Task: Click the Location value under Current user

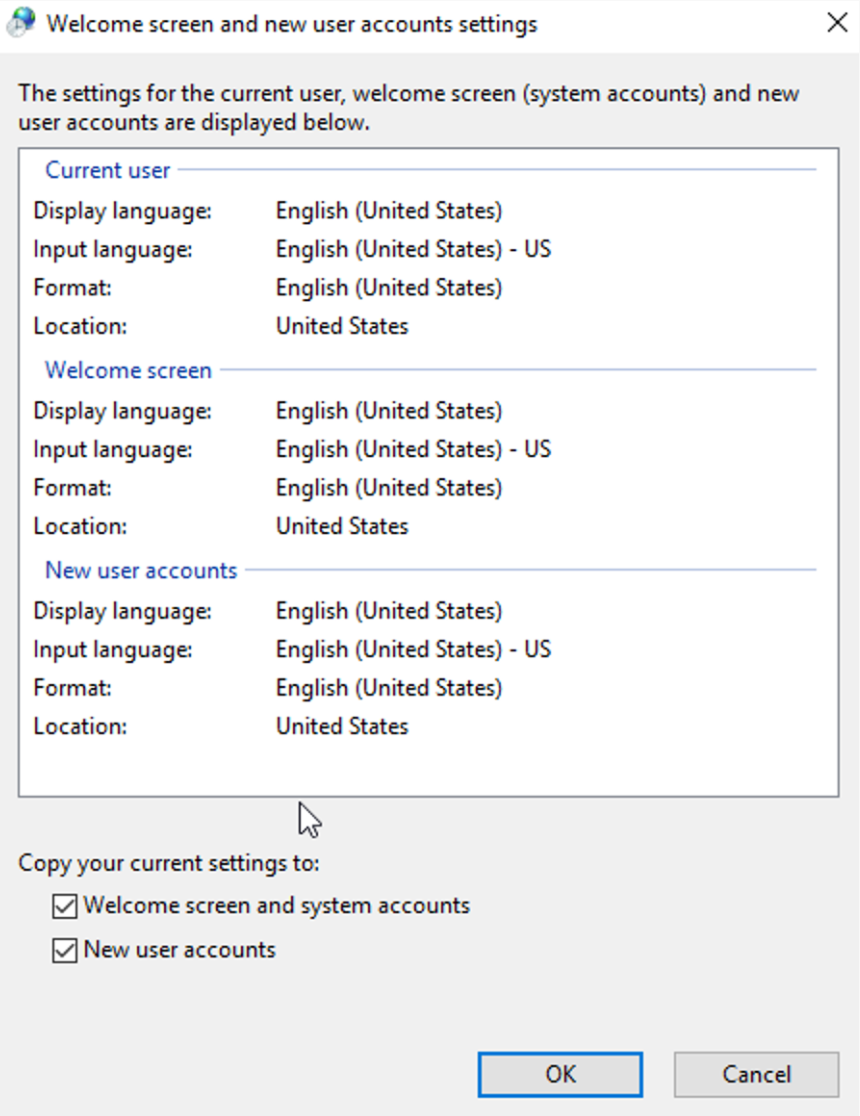Action: (x=342, y=326)
